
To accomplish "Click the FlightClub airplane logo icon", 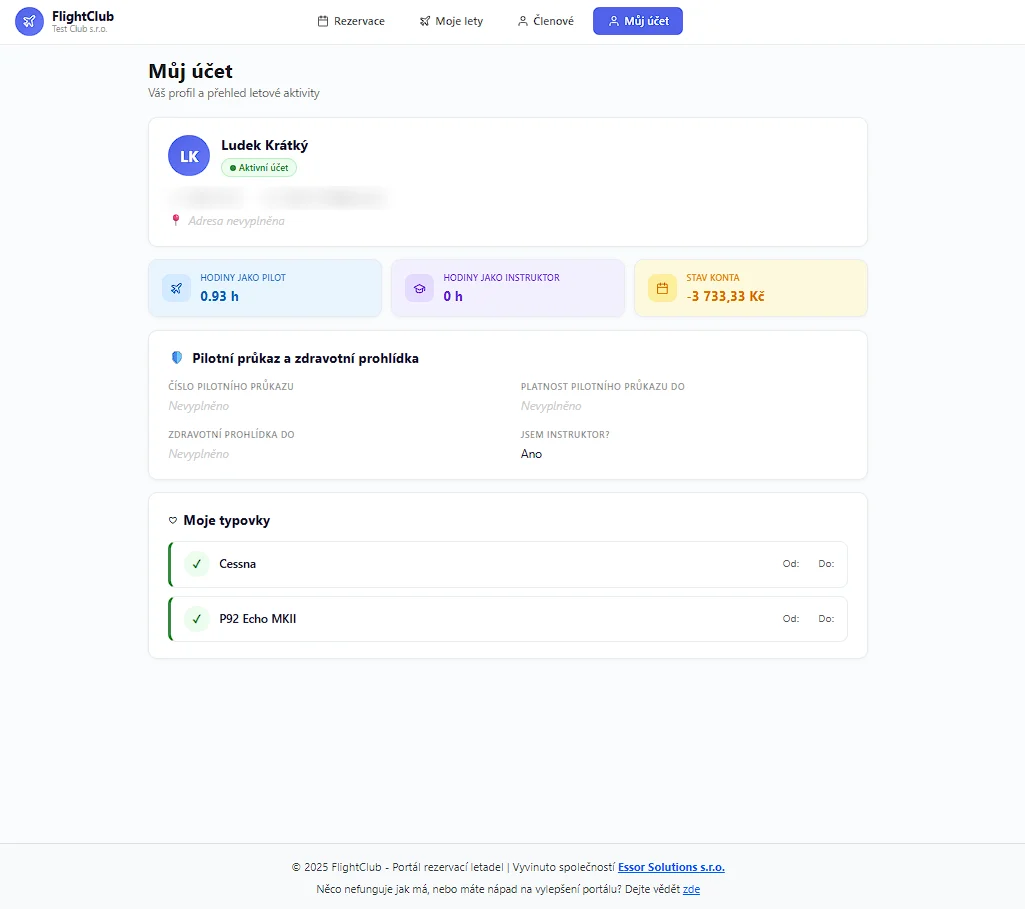I will (x=29, y=22).
